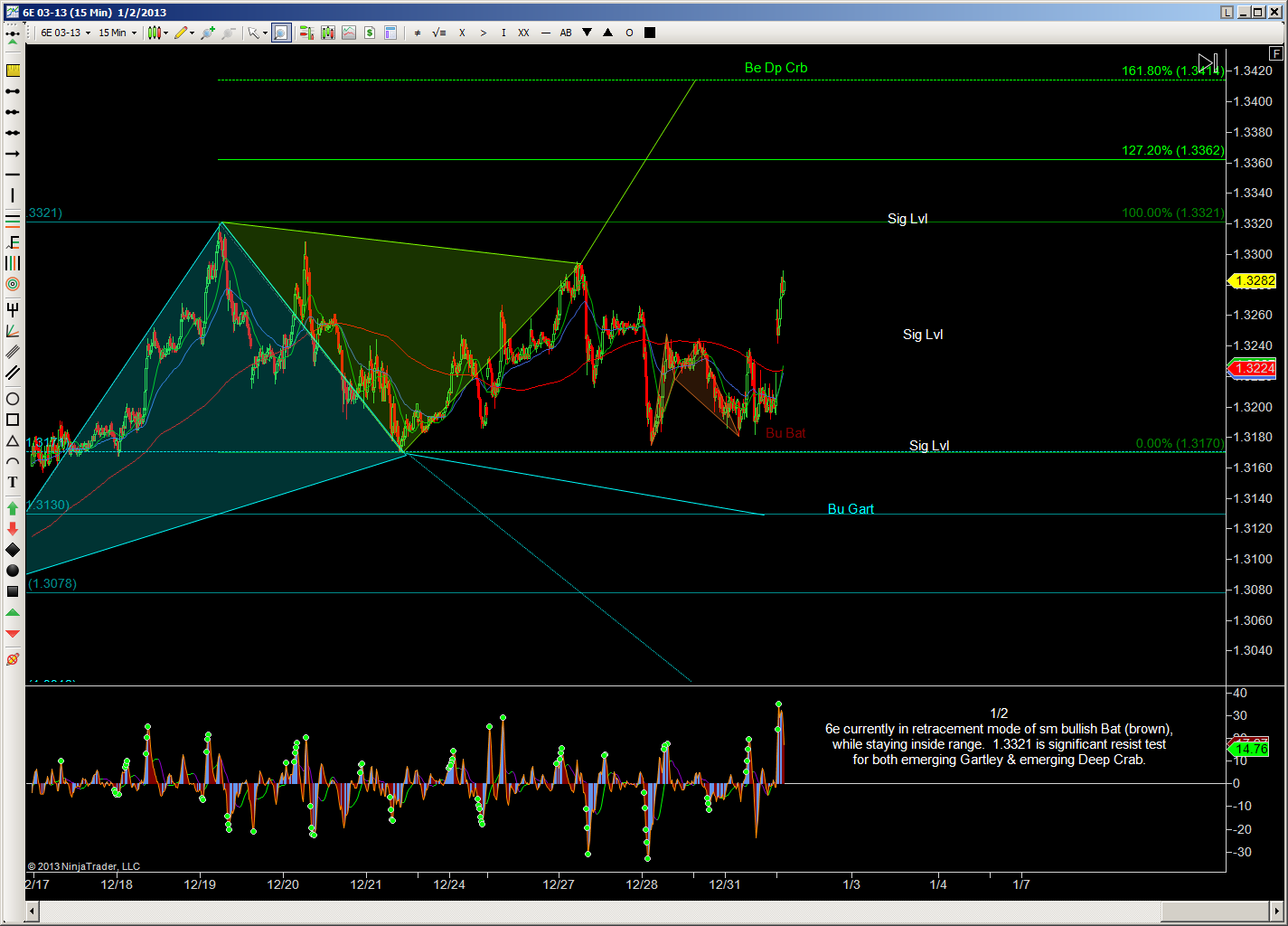
Task: Click the square root toolbar button
Action: (x=439, y=33)
